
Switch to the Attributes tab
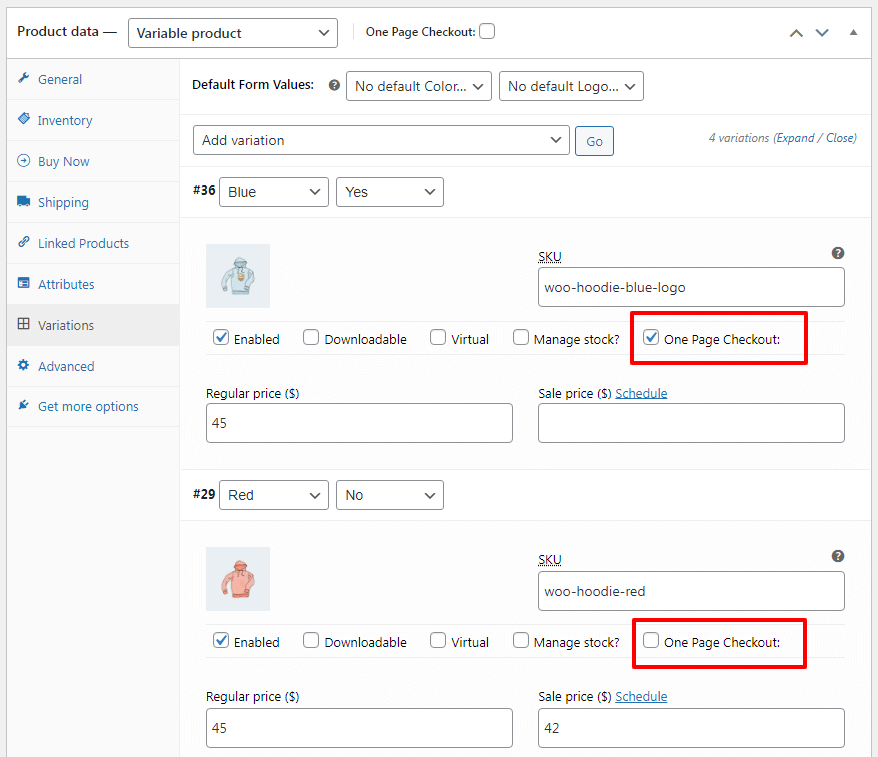pos(66,284)
